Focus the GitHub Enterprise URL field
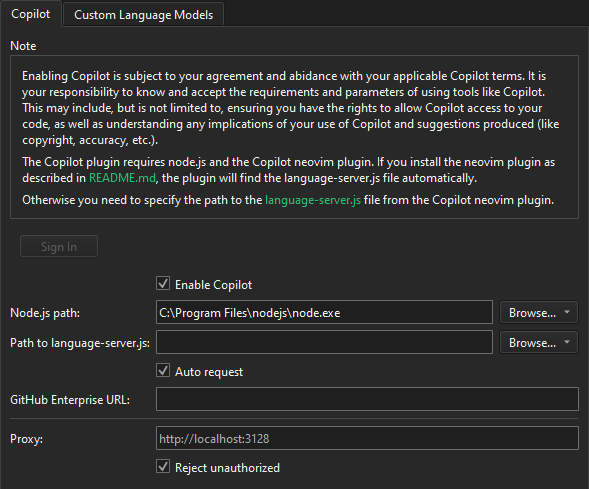The height and width of the screenshot is (489, 589). click(x=367, y=399)
